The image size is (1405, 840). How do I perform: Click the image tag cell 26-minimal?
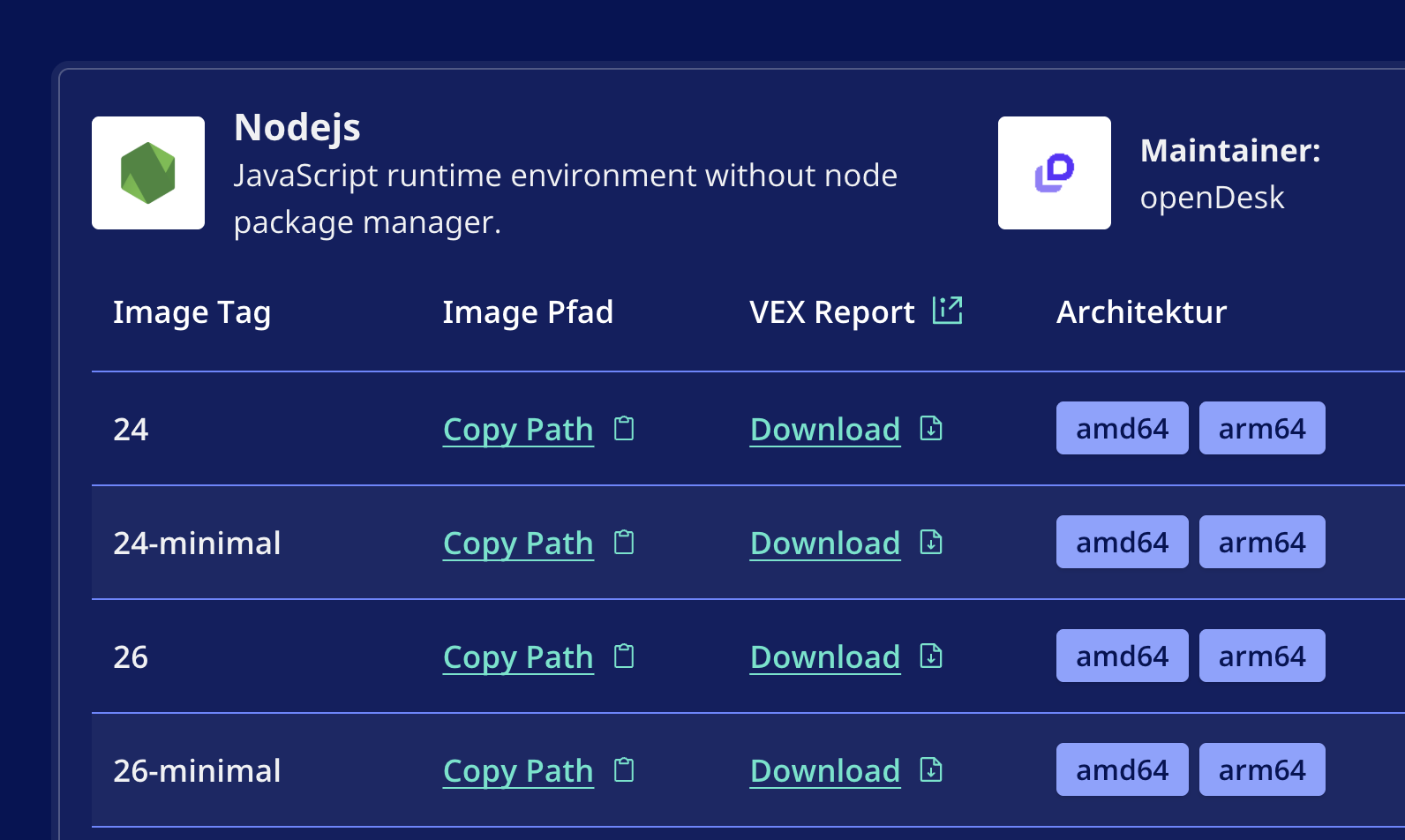197,771
